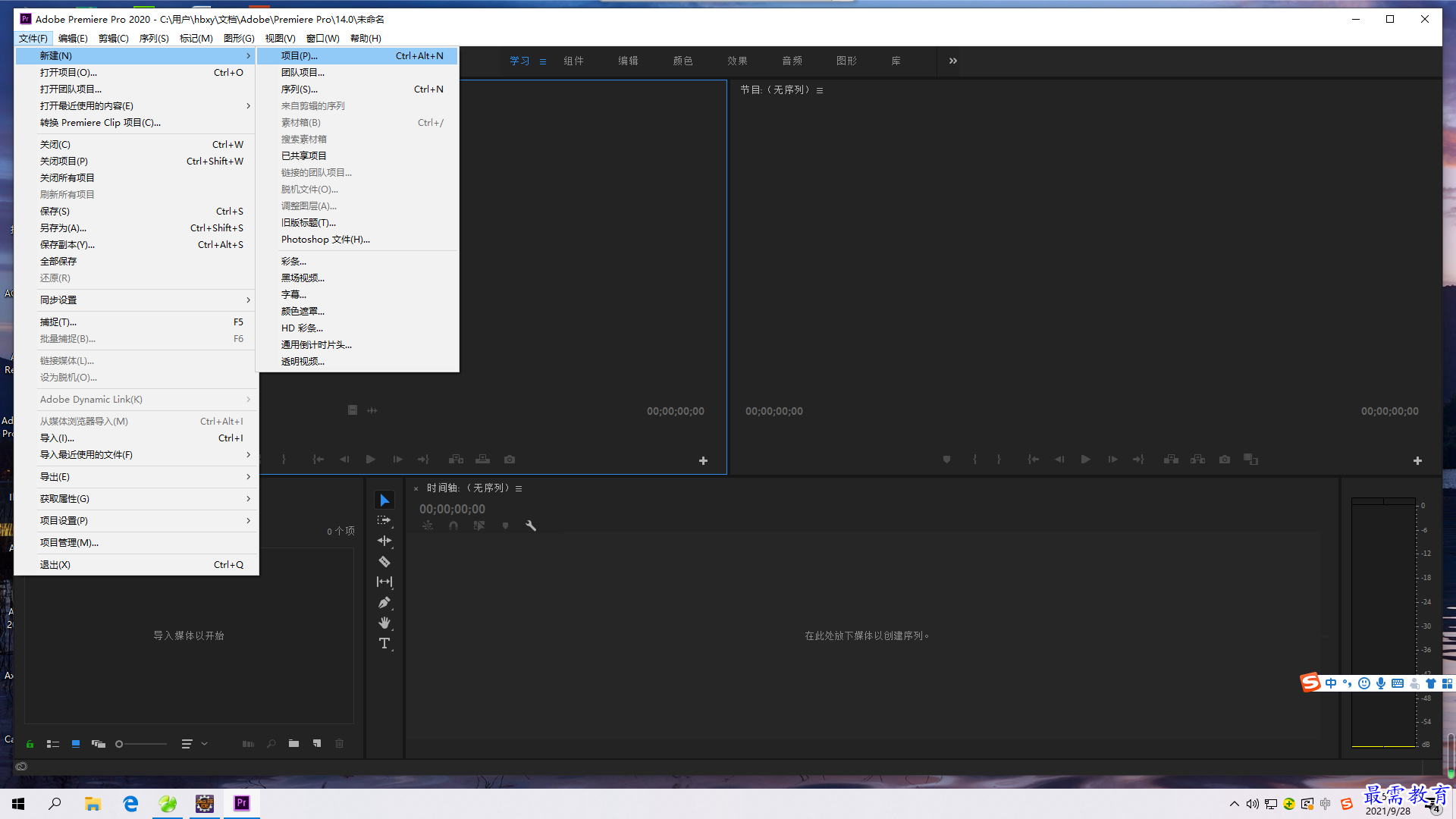
Task: Click source monitor Play button
Action: coord(370,460)
